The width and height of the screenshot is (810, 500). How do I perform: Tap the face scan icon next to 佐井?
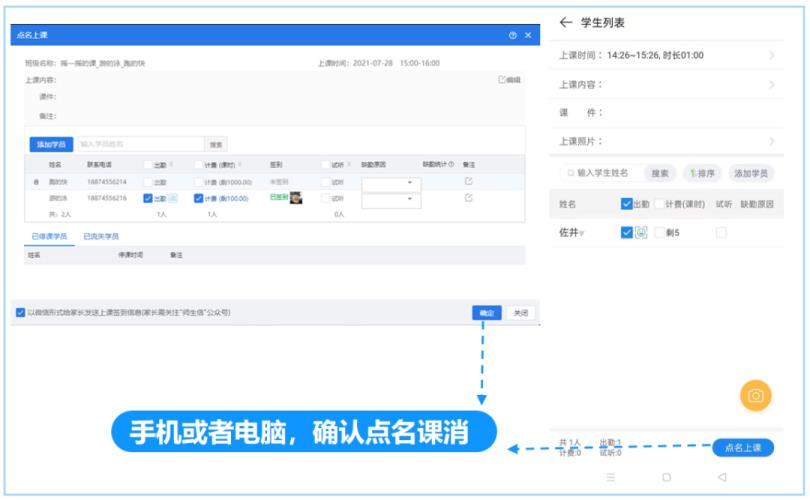[x=642, y=232]
